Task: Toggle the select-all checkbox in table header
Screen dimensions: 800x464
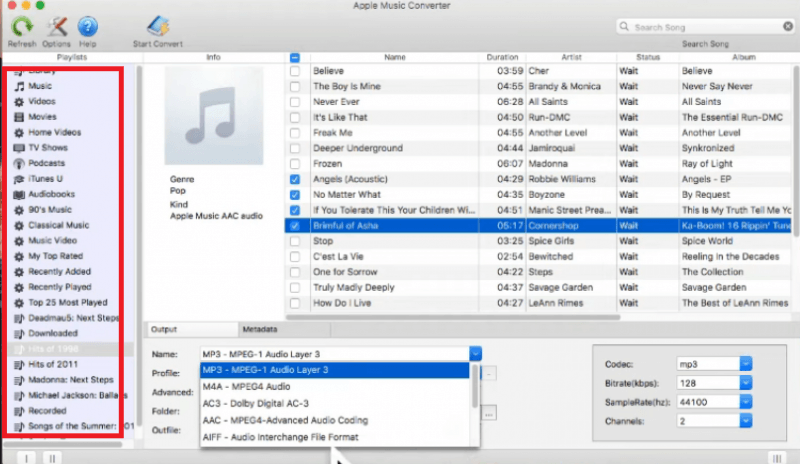Action: pos(295,58)
